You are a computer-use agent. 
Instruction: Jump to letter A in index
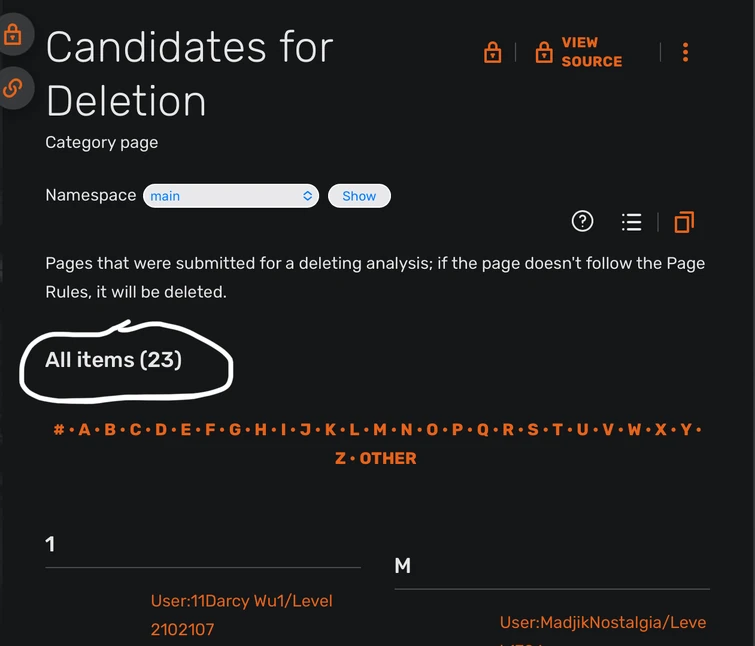click(84, 430)
